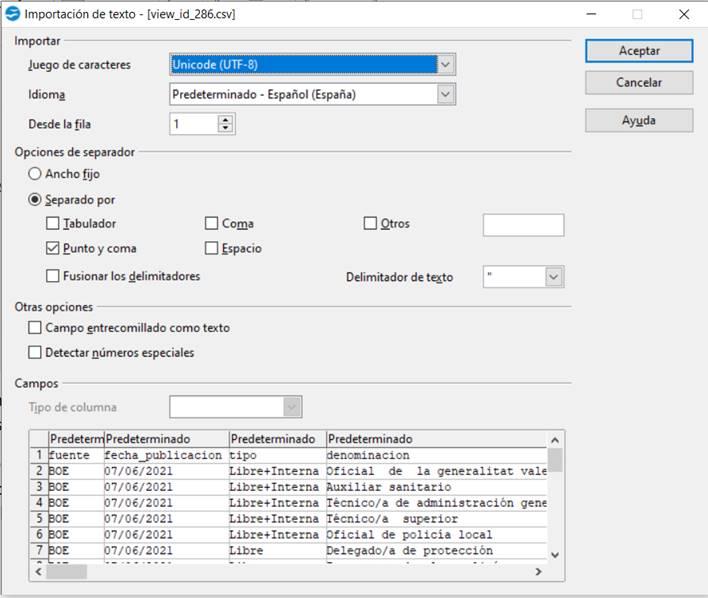The height and width of the screenshot is (598, 708).
Task: Increase Desde la fila value
Action: coord(225,119)
